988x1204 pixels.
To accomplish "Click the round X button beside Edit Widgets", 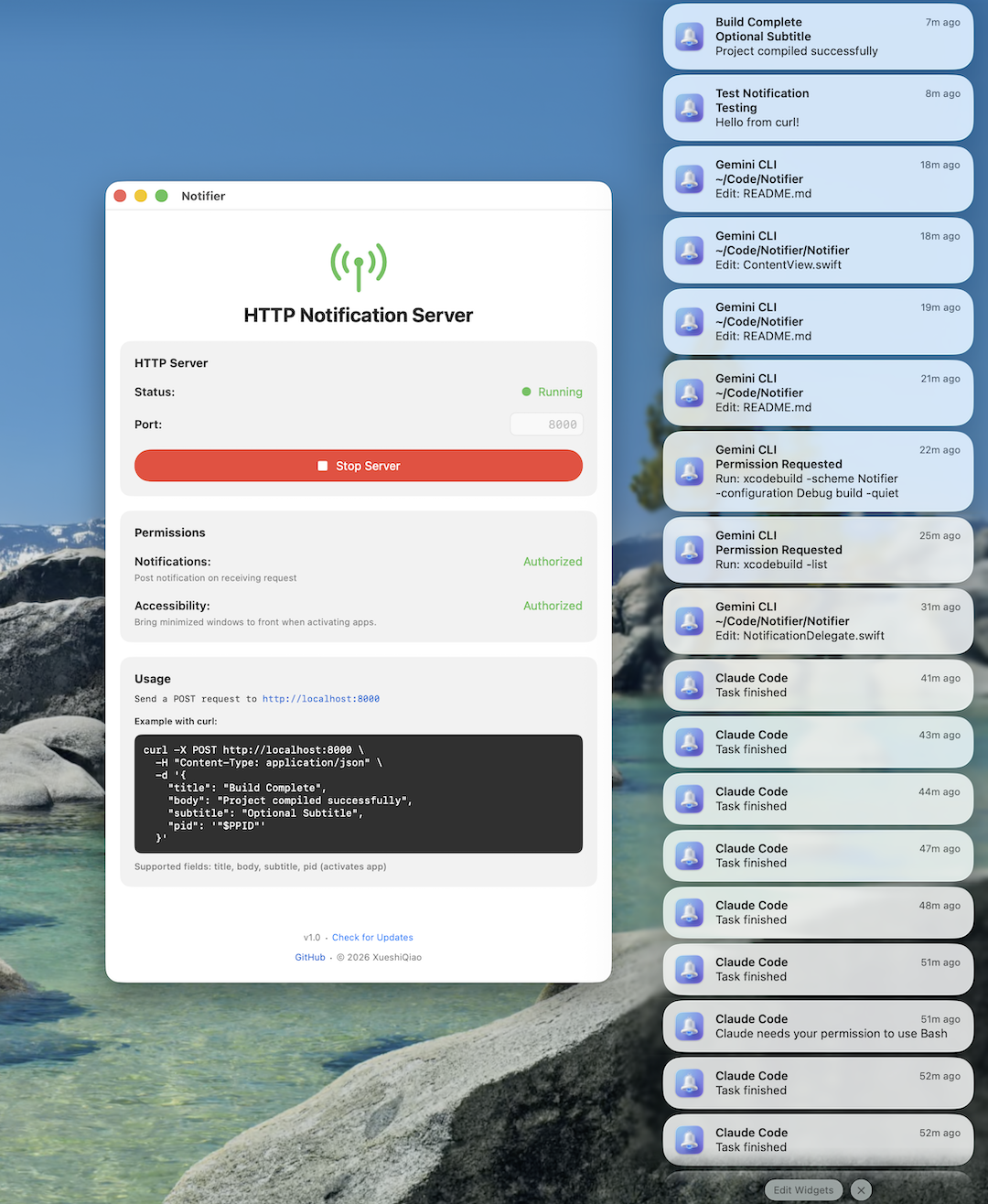I will point(861,1190).
